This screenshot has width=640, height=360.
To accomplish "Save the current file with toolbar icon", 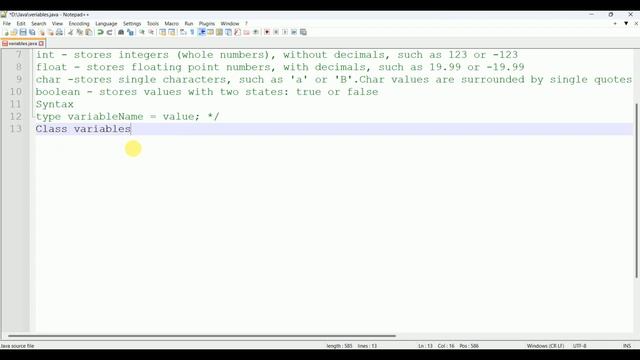I will (x=23, y=32).
